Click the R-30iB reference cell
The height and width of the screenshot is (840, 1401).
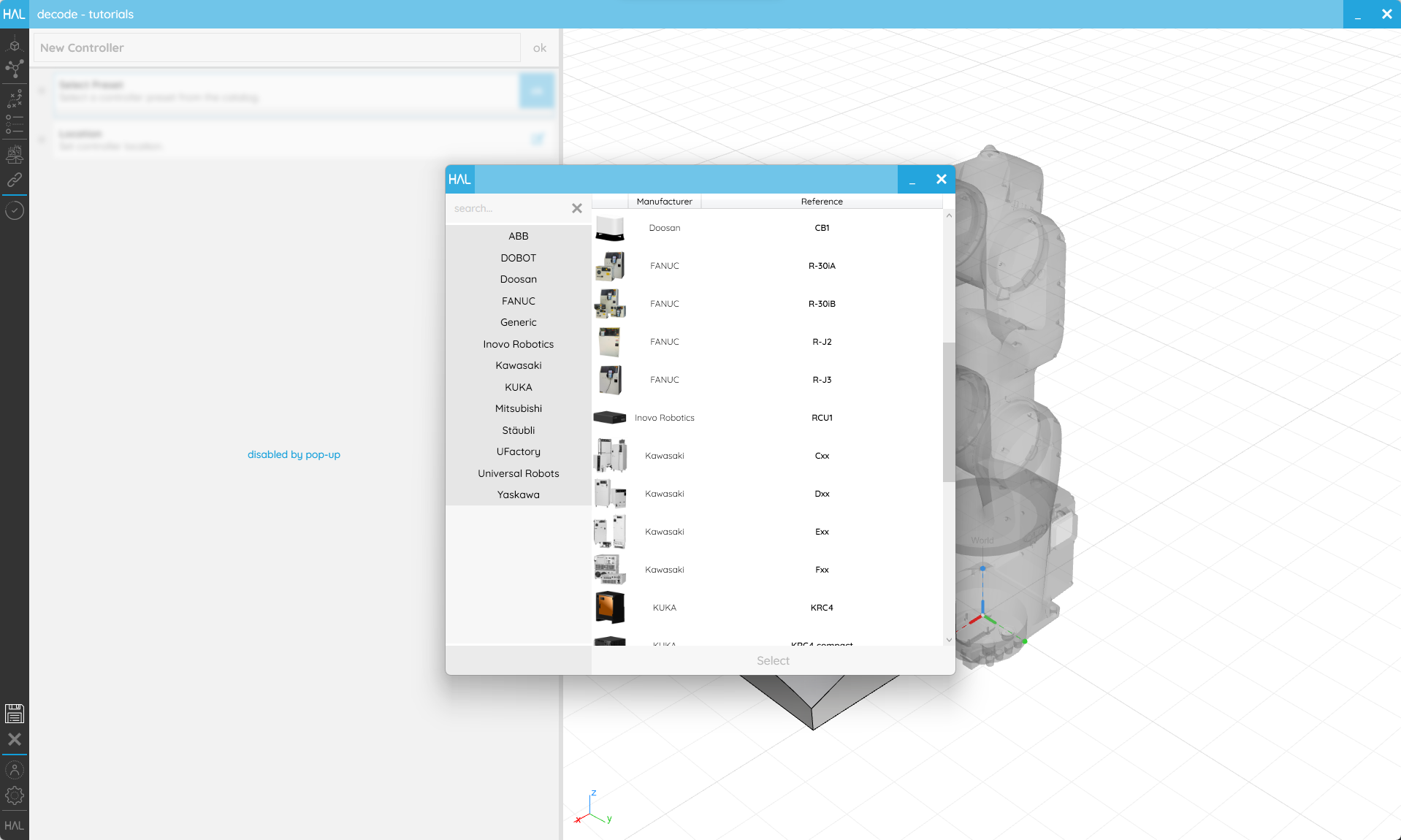point(822,304)
